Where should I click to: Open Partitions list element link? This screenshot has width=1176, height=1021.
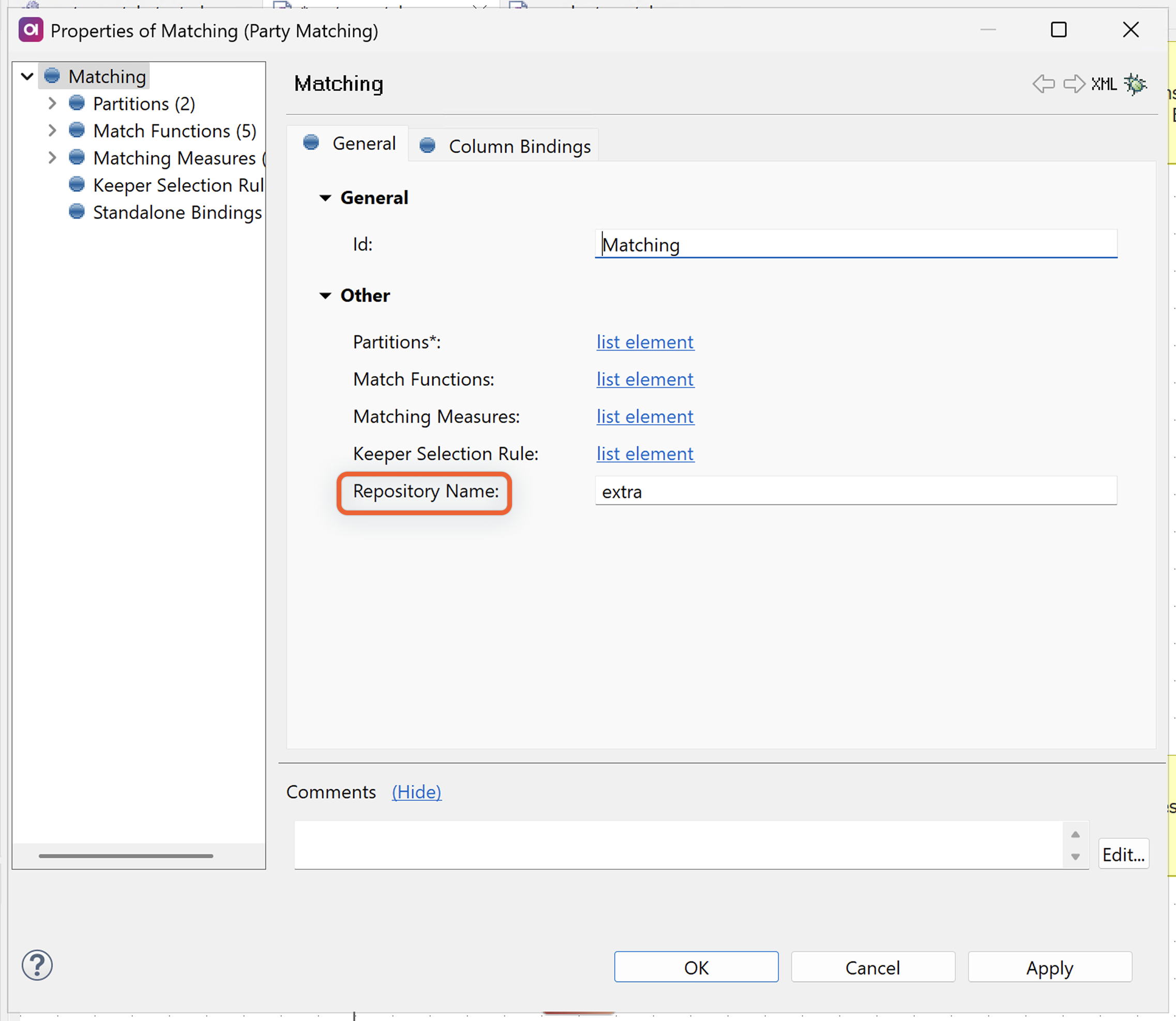click(x=645, y=342)
